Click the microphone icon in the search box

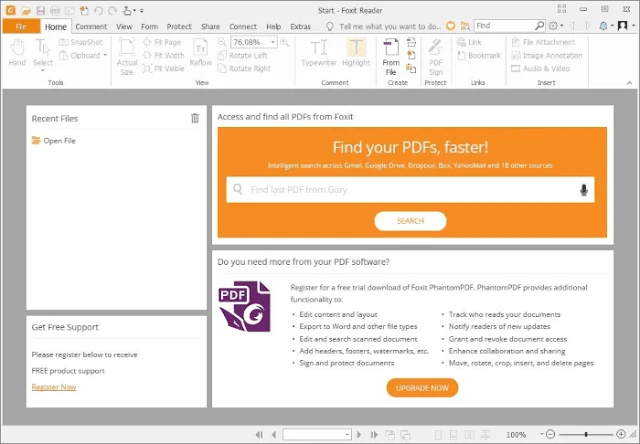click(584, 190)
